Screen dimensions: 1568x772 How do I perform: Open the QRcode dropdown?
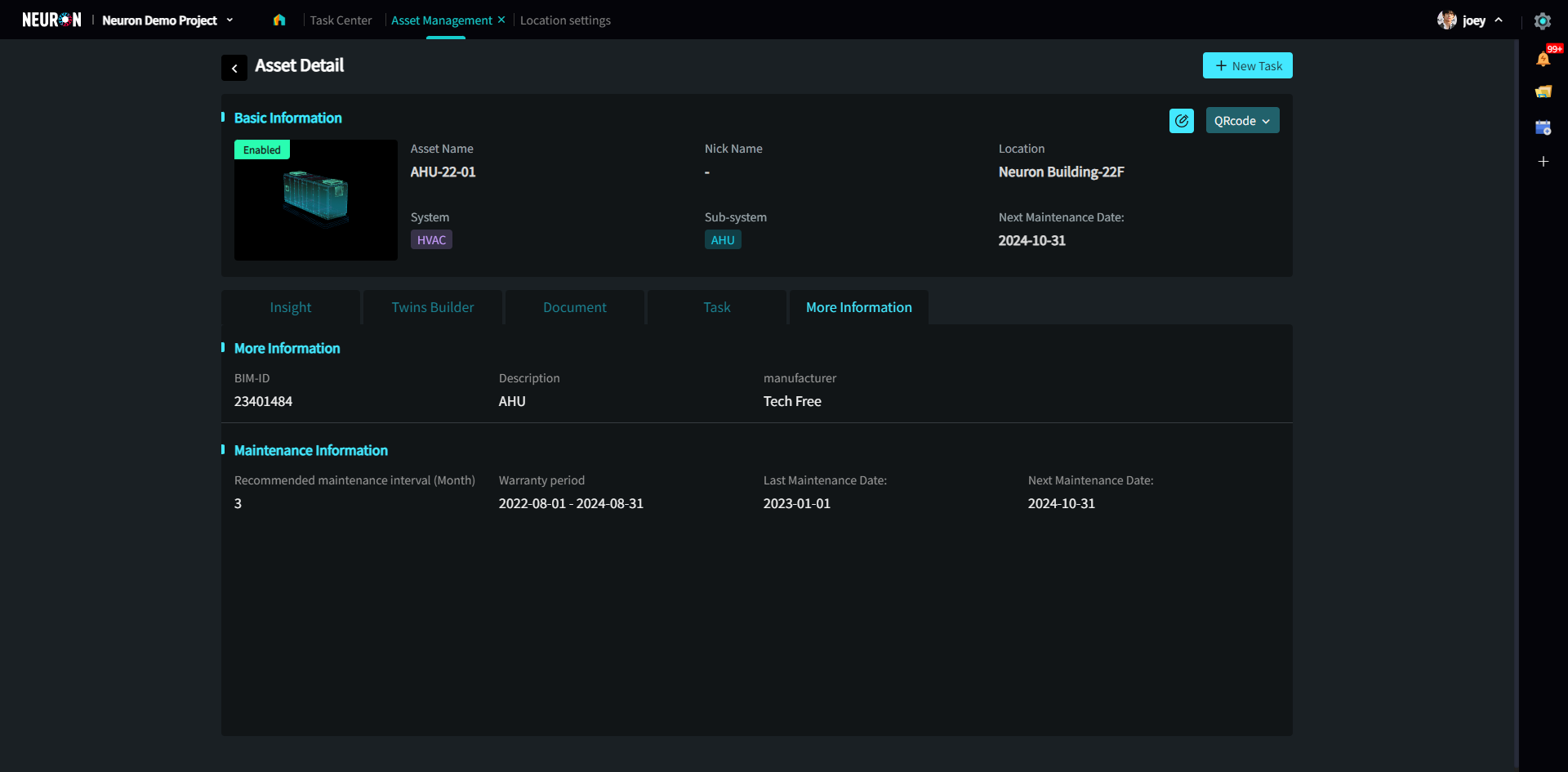pyautogui.click(x=1242, y=121)
